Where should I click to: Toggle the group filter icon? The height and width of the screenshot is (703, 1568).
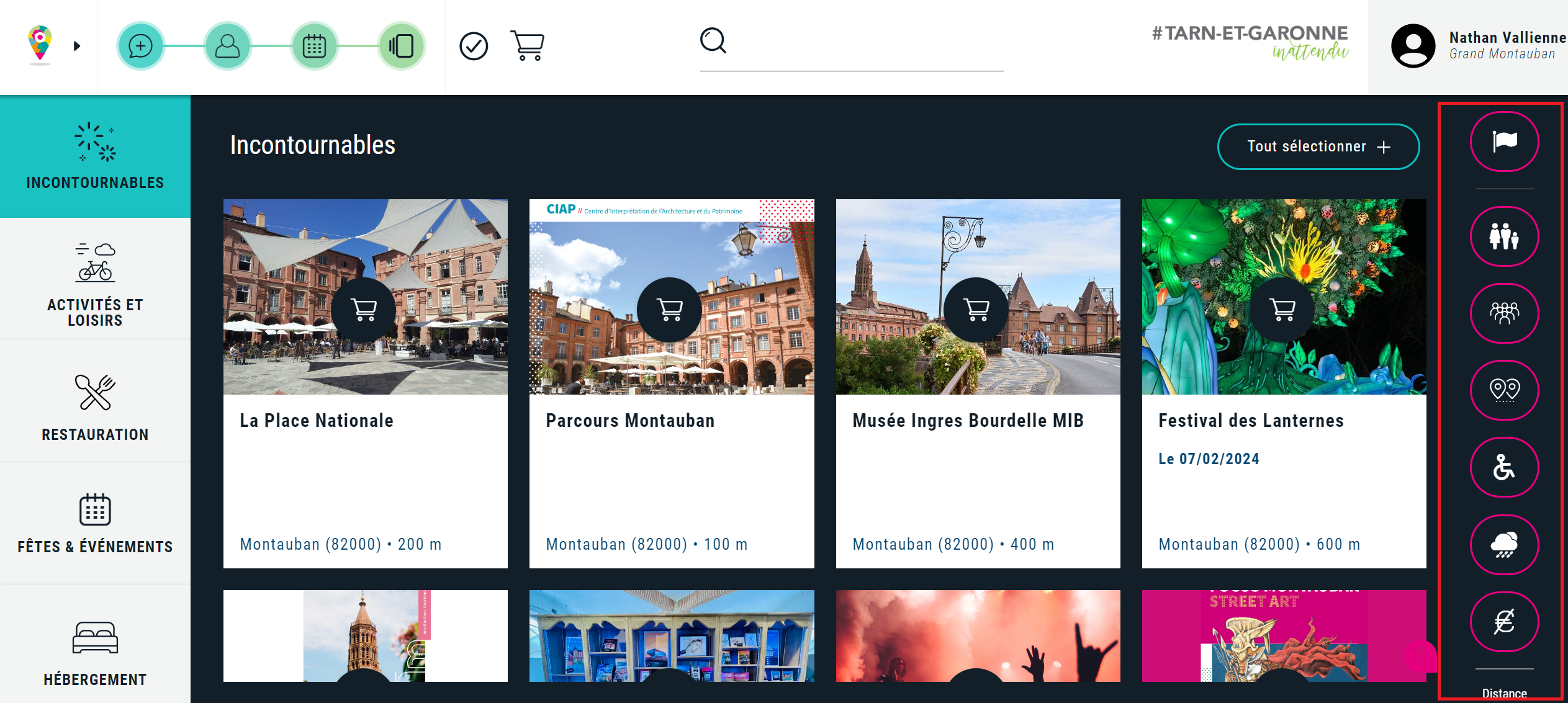pyautogui.click(x=1503, y=313)
